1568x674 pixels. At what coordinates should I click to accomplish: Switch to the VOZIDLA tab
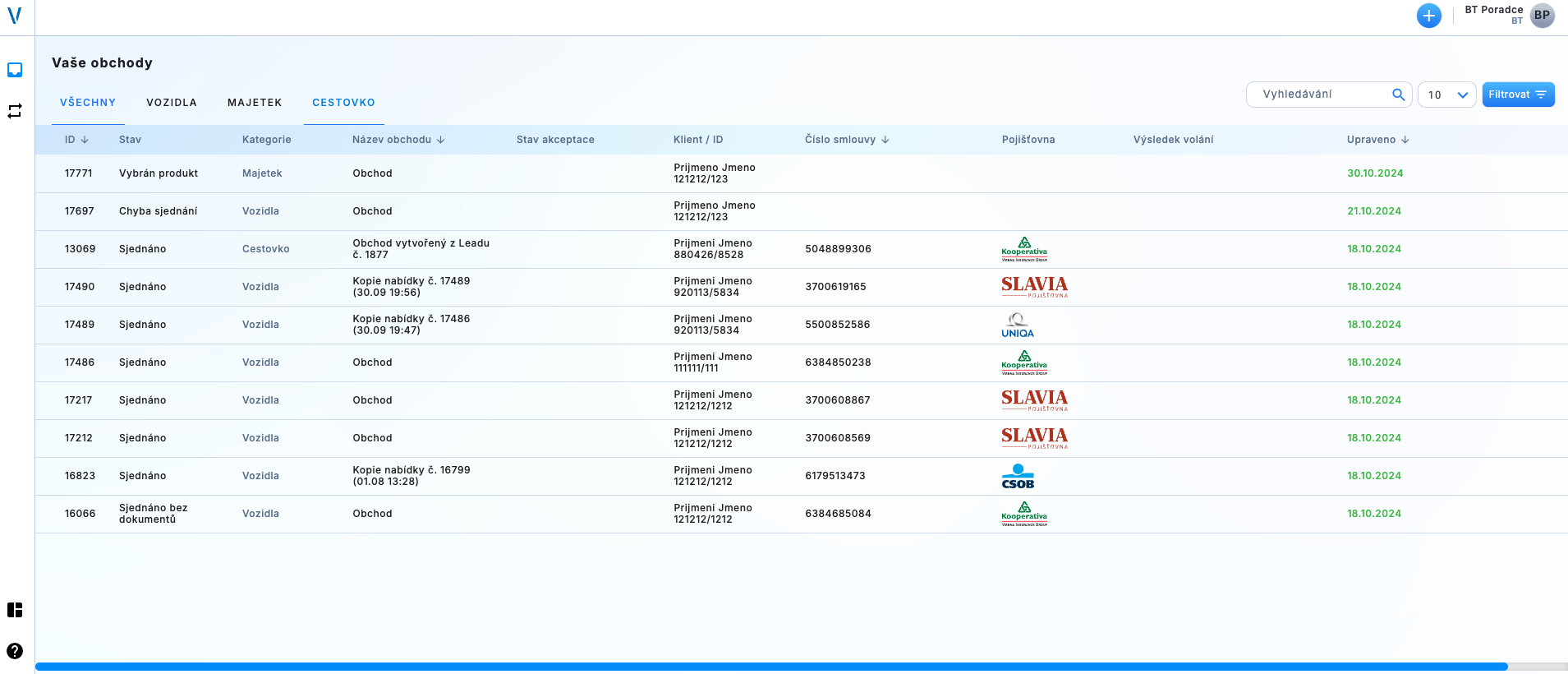172,103
